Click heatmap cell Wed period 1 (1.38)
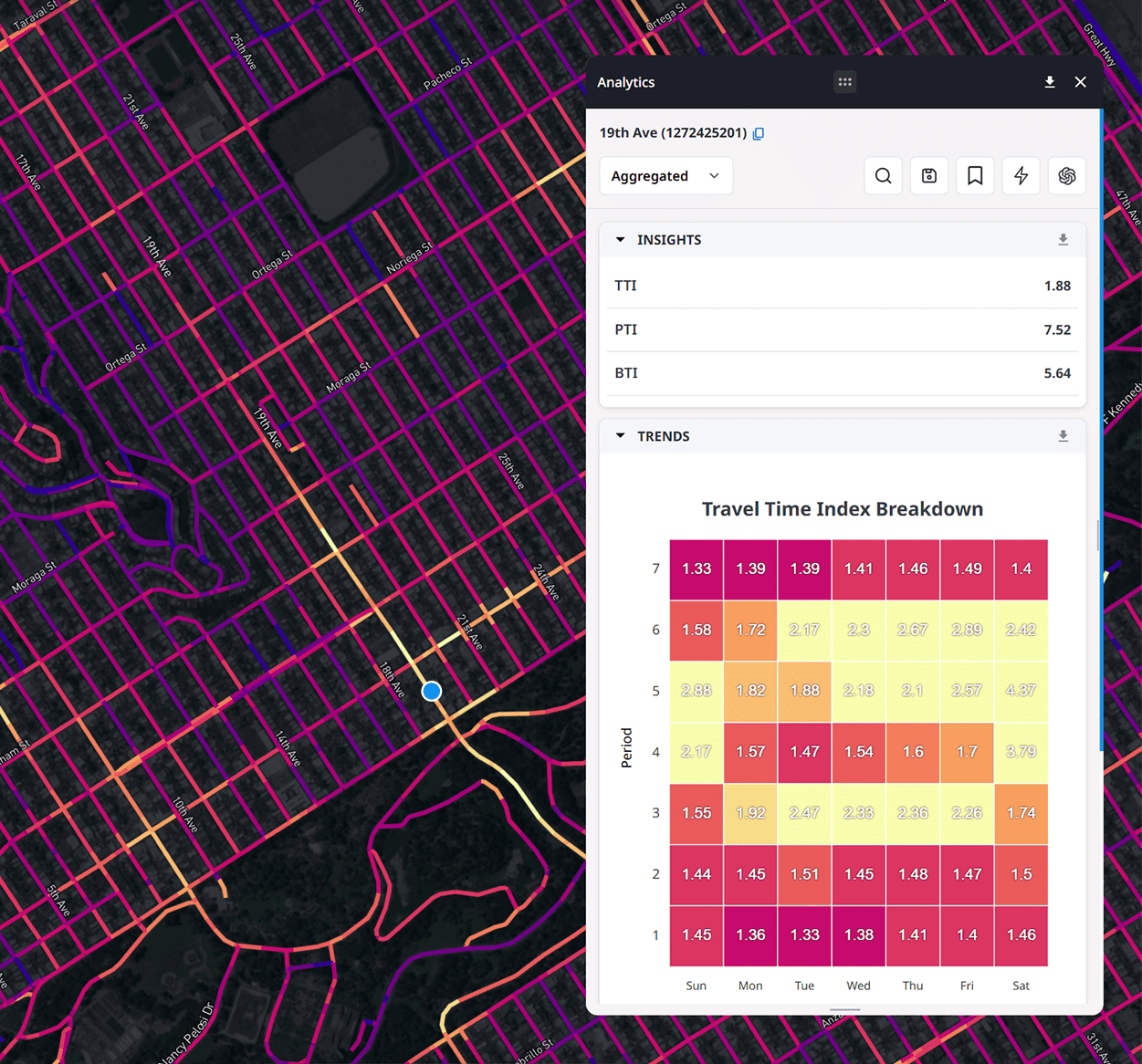 859,935
